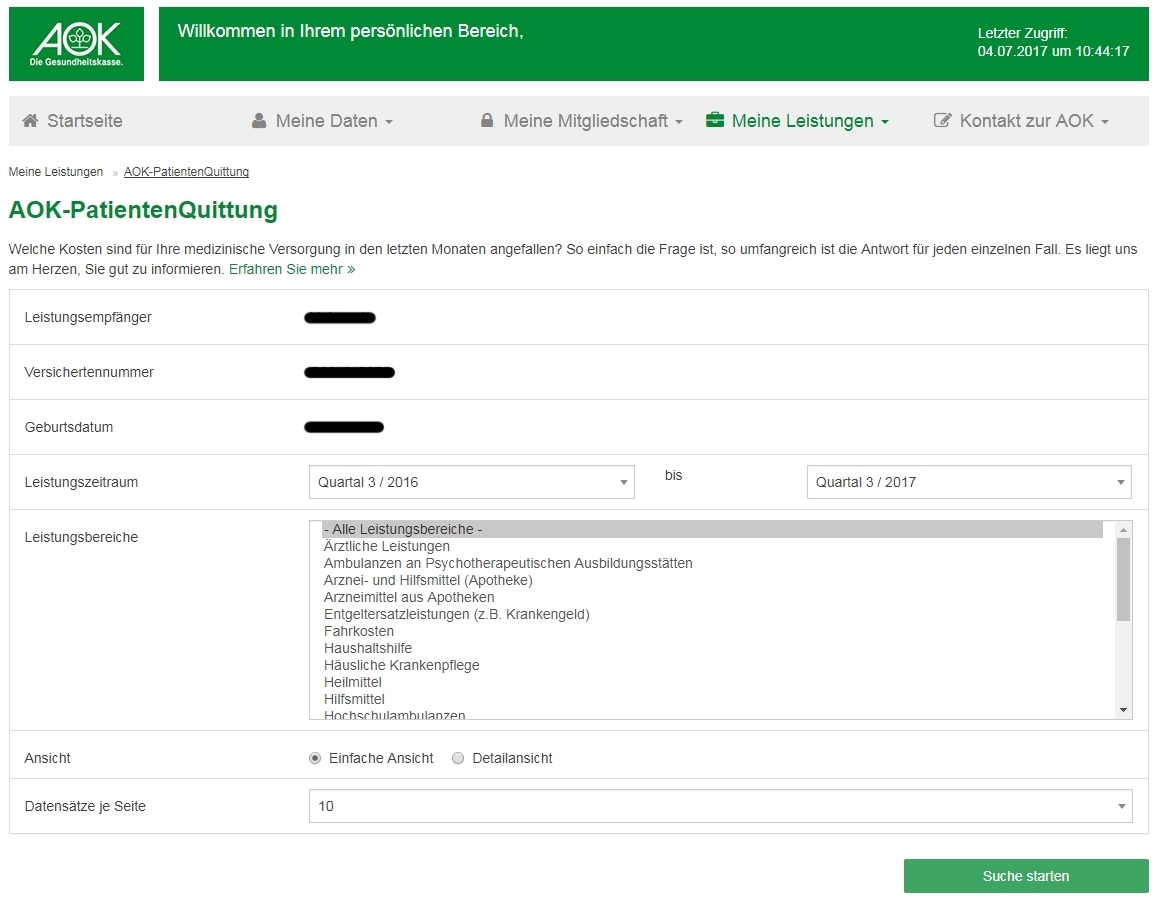Expand the Meine Daten dropdown caret
Screen dimensions: 1161x902
pos(389,122)
